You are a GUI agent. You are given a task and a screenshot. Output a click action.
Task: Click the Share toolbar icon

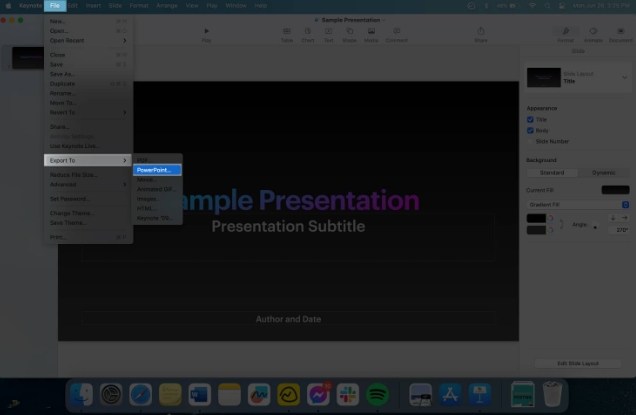tap(481, 31)
